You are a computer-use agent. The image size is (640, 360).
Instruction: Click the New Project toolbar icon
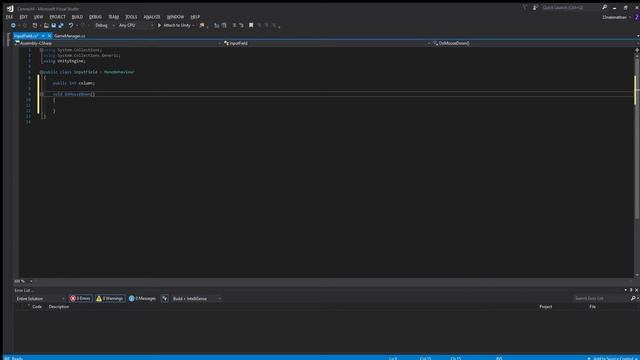pyautogui.click(x=35, y=25)
